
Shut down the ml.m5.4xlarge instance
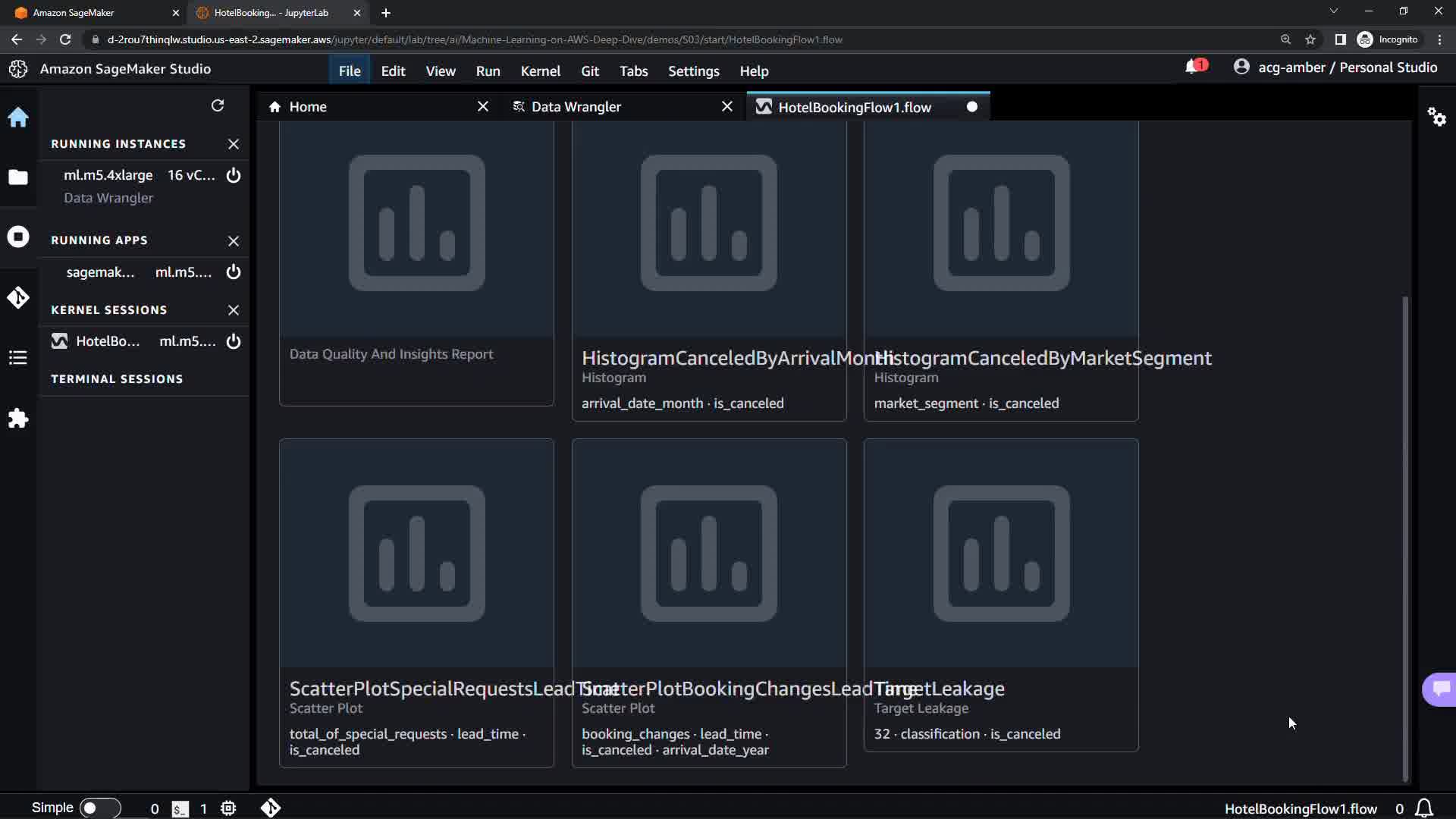234,175
